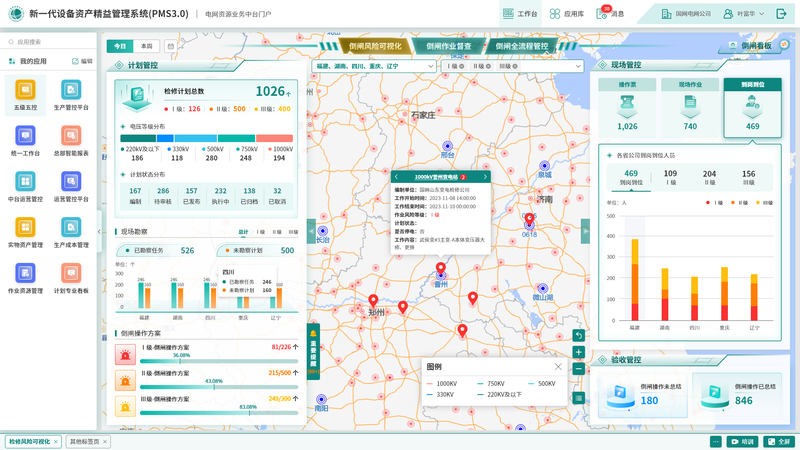Click in the 应用搜索 search field
800x450 pixels.
coord(50,42)
